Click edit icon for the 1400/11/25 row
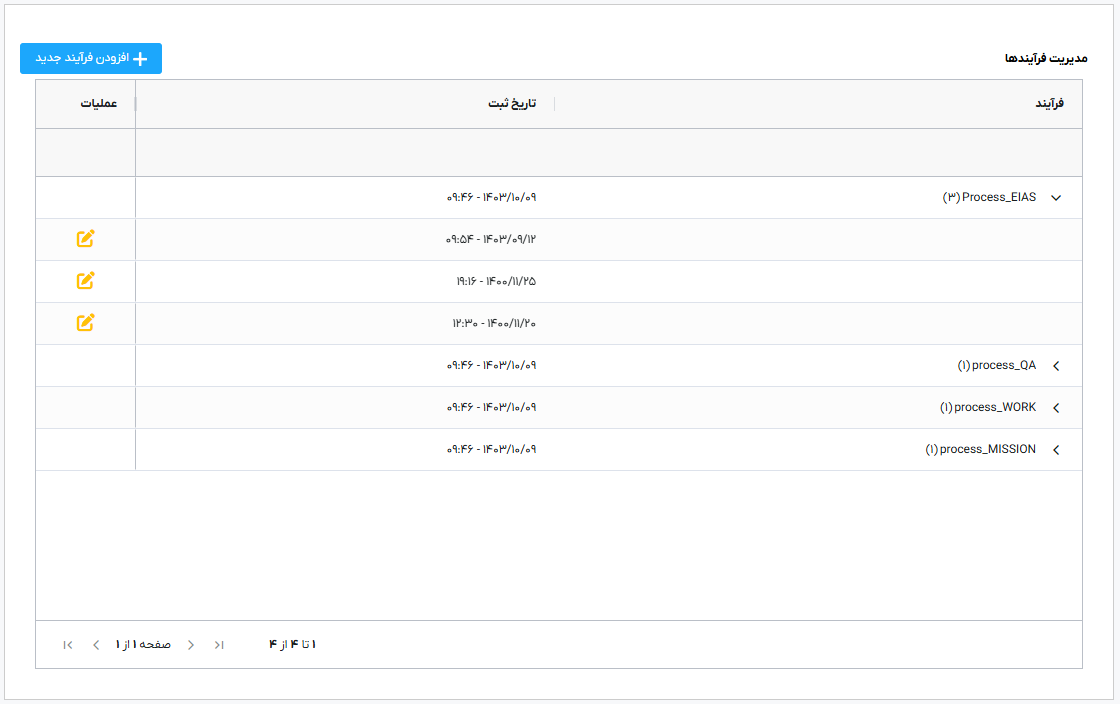Viewport: 1120px width, 704px height. click(x=86, y=281)
